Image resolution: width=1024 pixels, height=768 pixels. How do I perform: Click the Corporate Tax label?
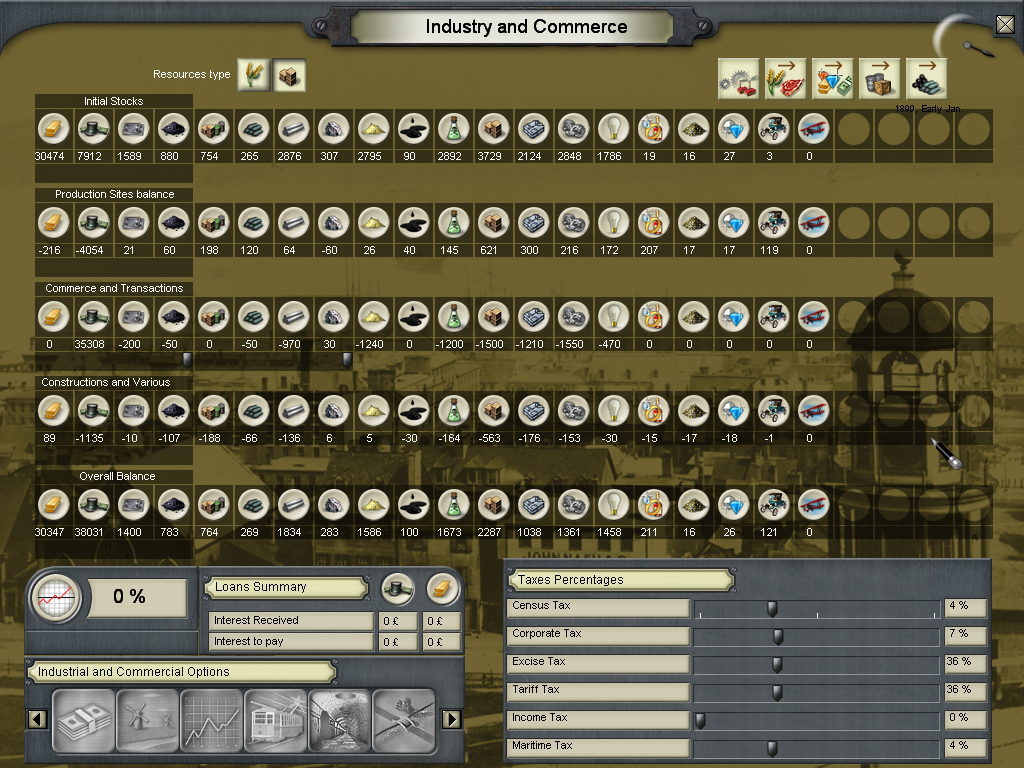[x=600, y=635]
